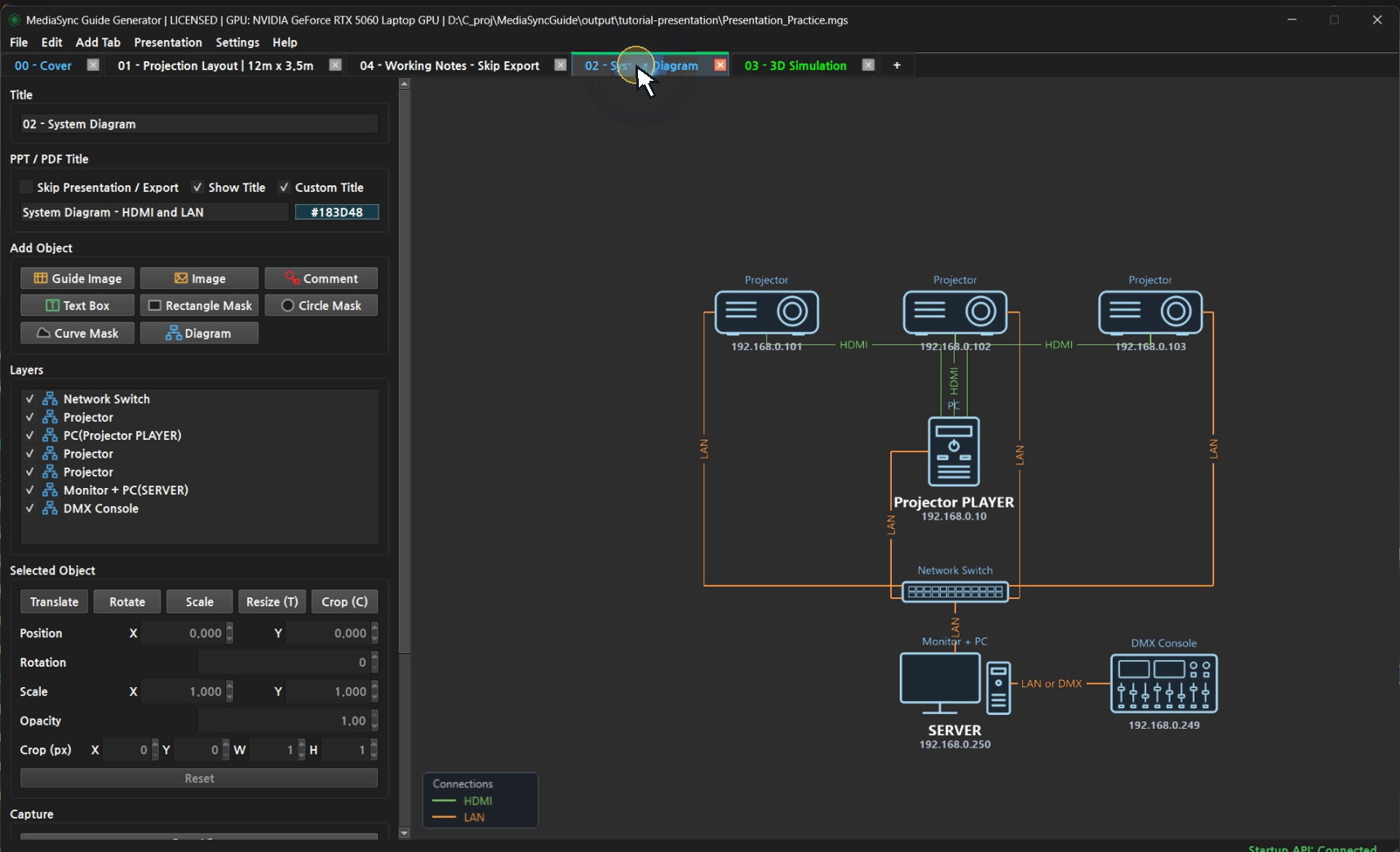
Task: Select the DMX Console icon in diagram
Action: pos(1163,683)
